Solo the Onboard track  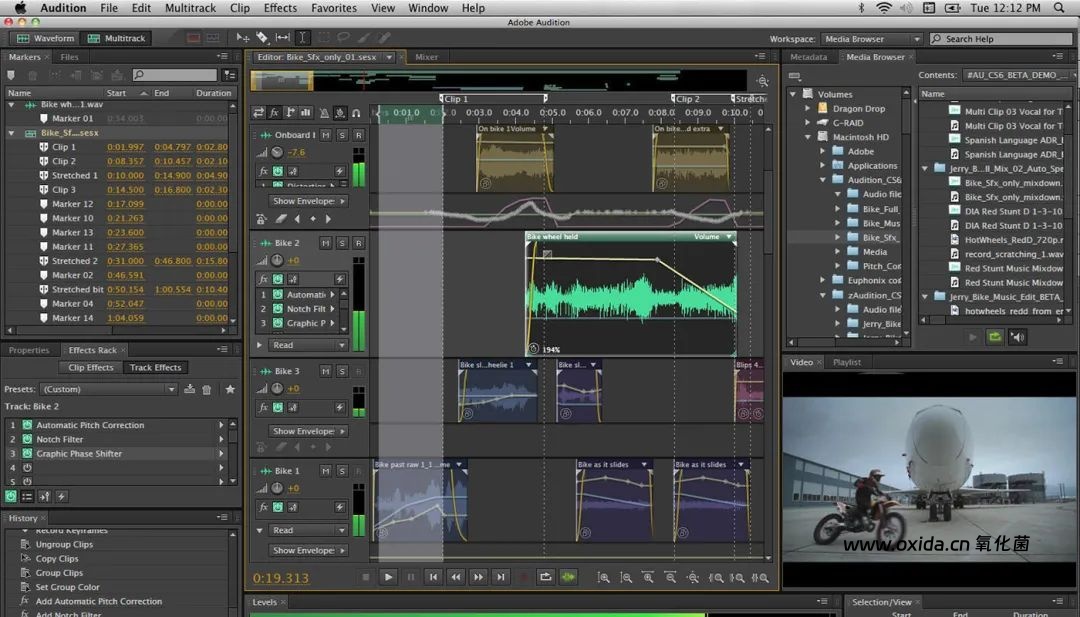click(x=342, y=135)
